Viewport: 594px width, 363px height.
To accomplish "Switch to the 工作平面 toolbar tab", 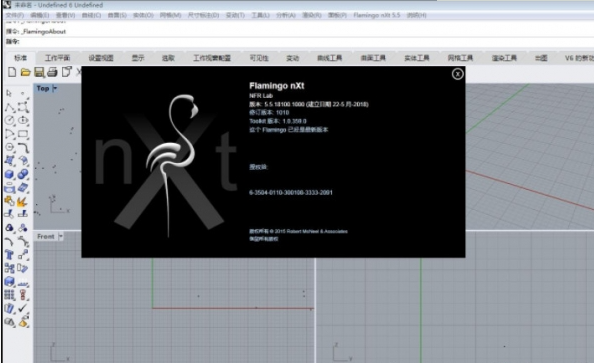I will 58,58.
